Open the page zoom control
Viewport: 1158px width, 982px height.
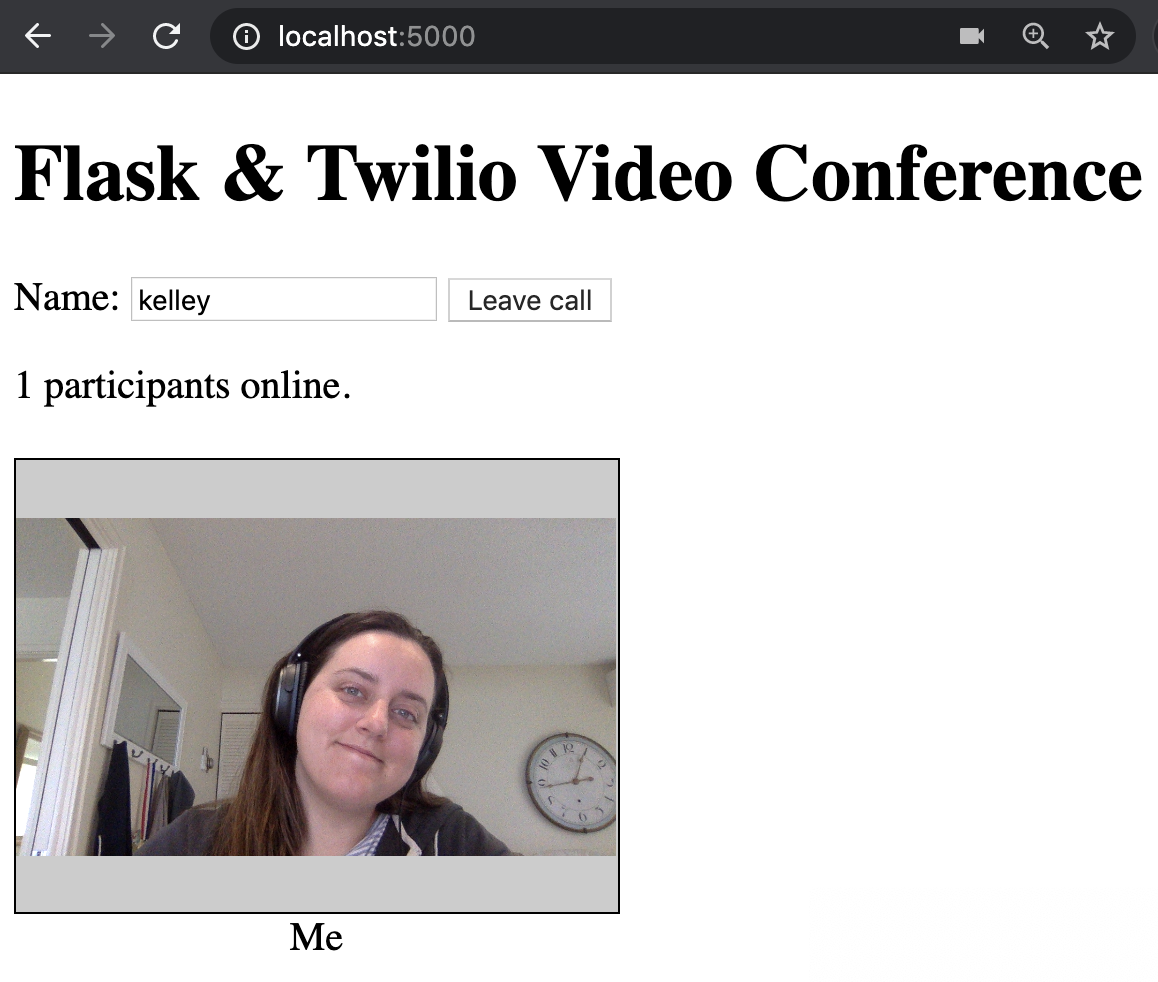(1035, 37)
